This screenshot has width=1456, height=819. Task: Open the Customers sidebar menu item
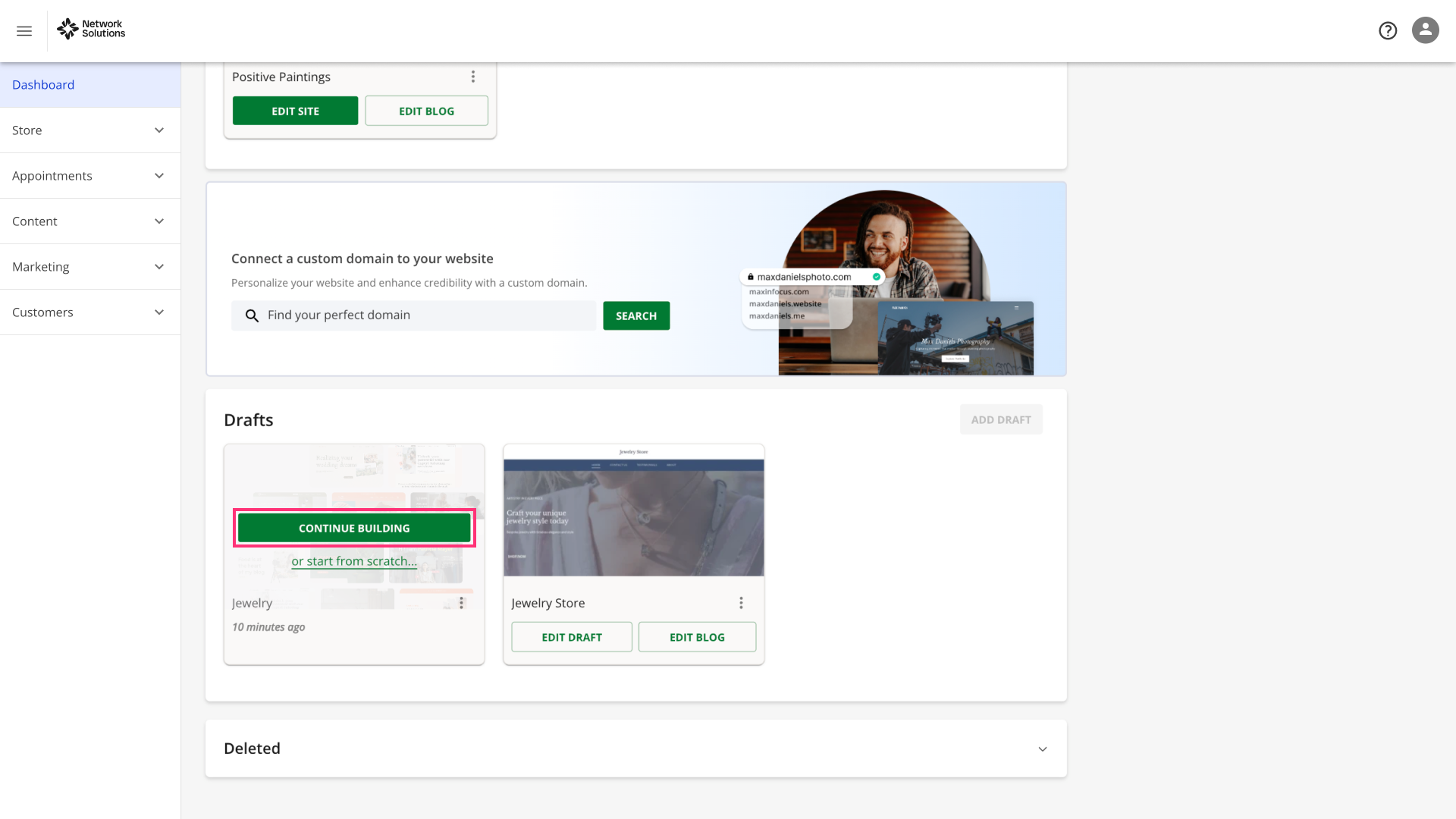coord(89,312)
